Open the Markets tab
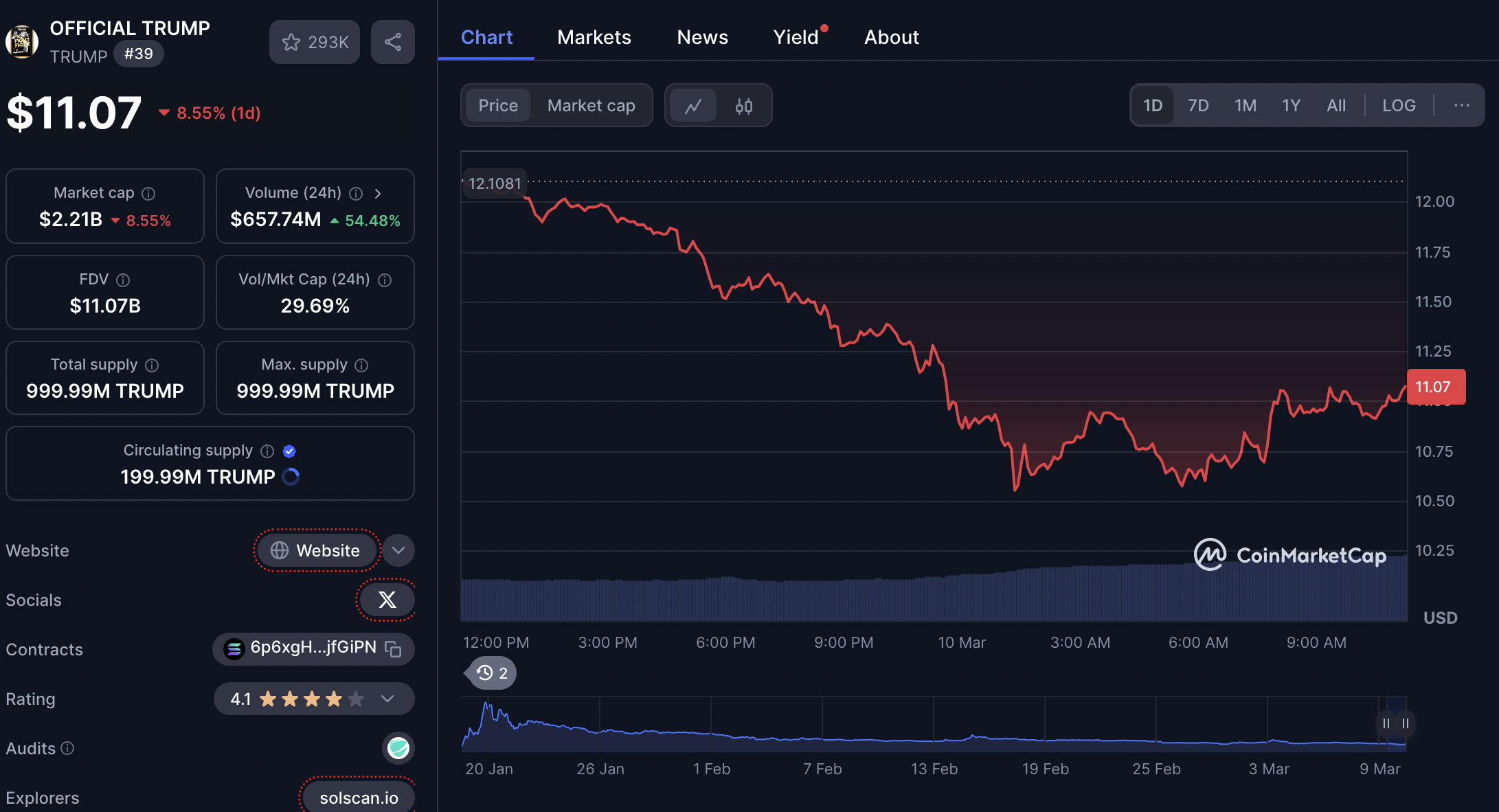This screenshot has width=1499, height=812. tap(594, 37)
